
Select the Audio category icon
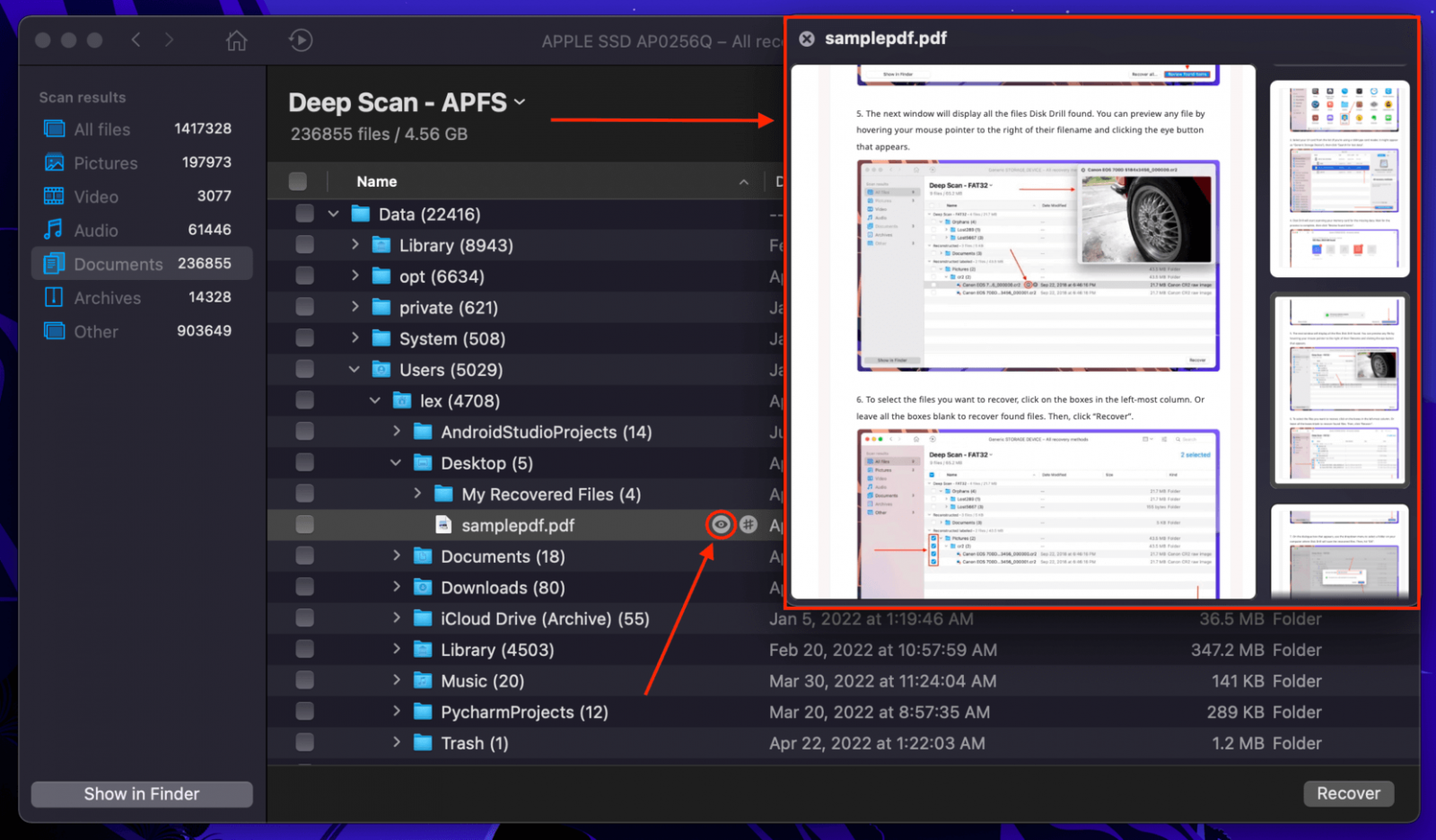pos(53,230)
